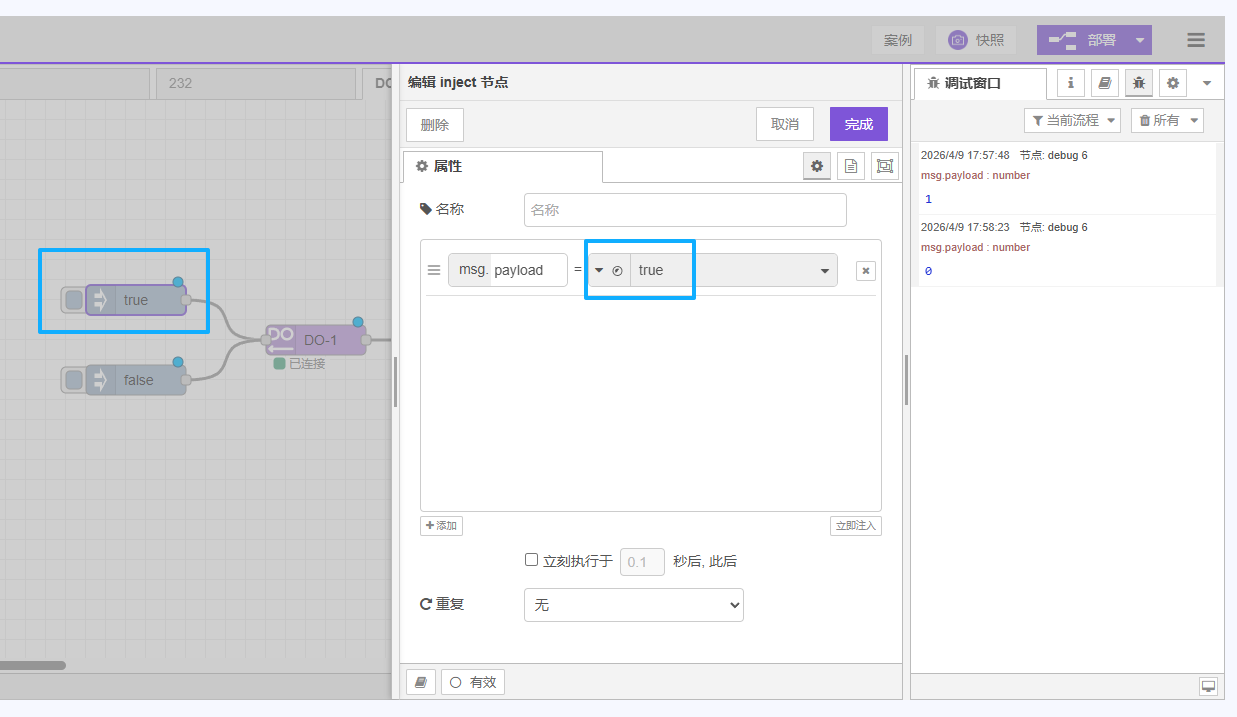
Task: Open the node description document icon
Action: click(x=850, y=166)
